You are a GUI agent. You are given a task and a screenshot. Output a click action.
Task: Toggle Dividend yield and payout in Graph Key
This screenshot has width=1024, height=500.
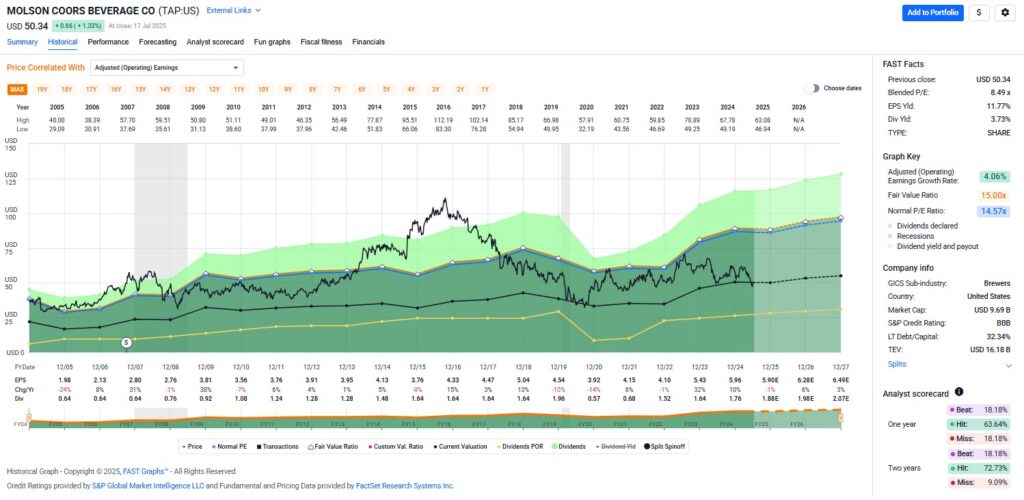click(933, 246)
